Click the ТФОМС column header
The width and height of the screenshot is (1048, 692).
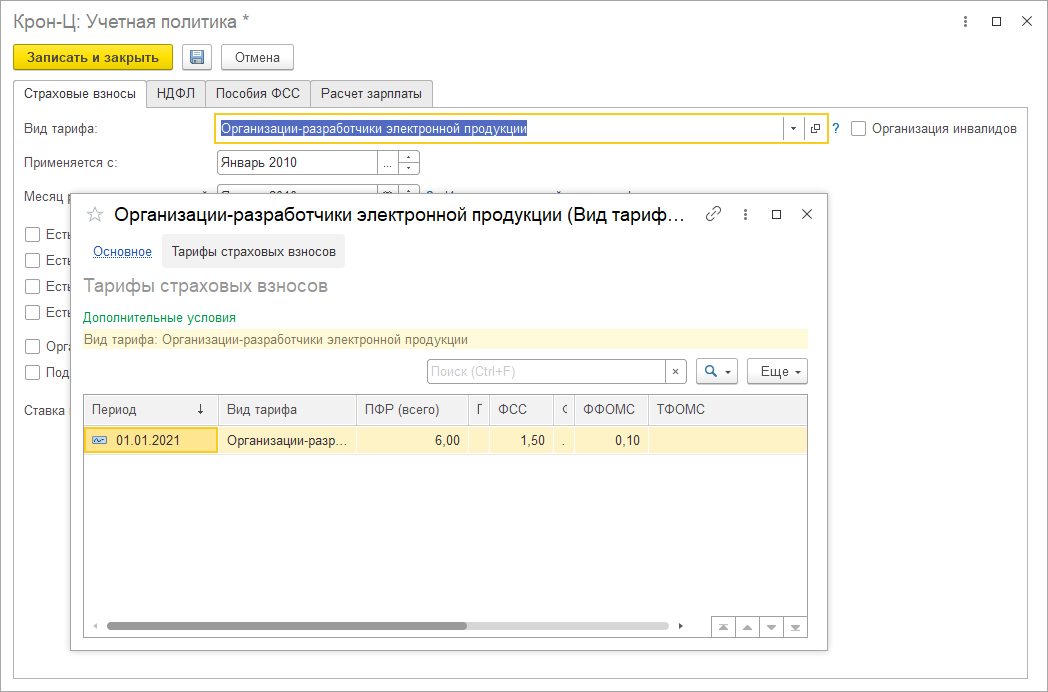(727, 410)
